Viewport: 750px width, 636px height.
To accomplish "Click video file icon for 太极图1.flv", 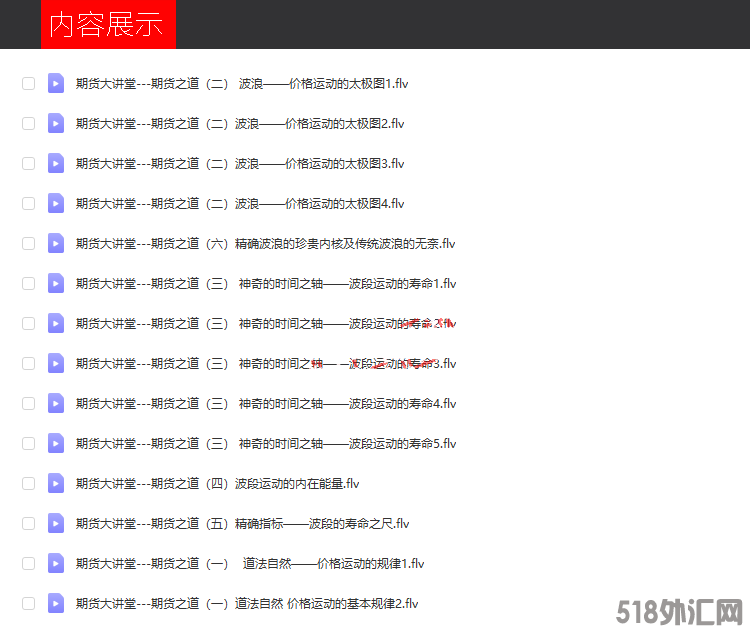I will (x=56, y=84).
